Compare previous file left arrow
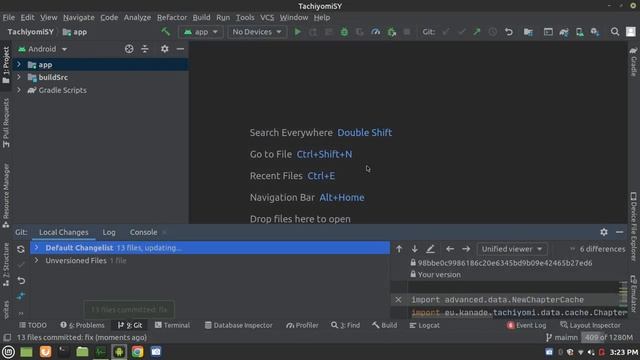Viewport: 640px width, 360px height. click(450, 249)
